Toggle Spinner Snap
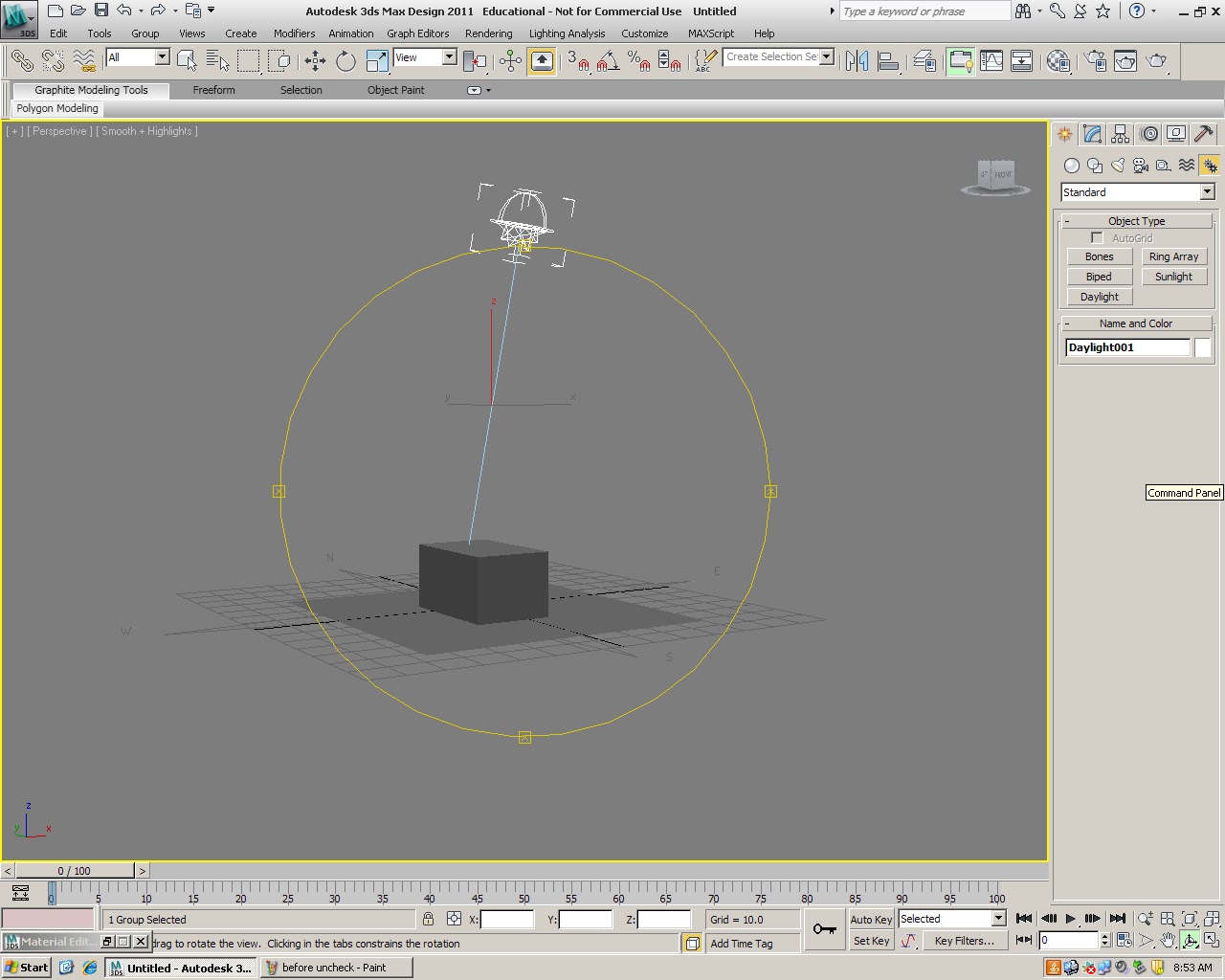The height and width of the screenshot is (980, 1225). coord(670,60)
